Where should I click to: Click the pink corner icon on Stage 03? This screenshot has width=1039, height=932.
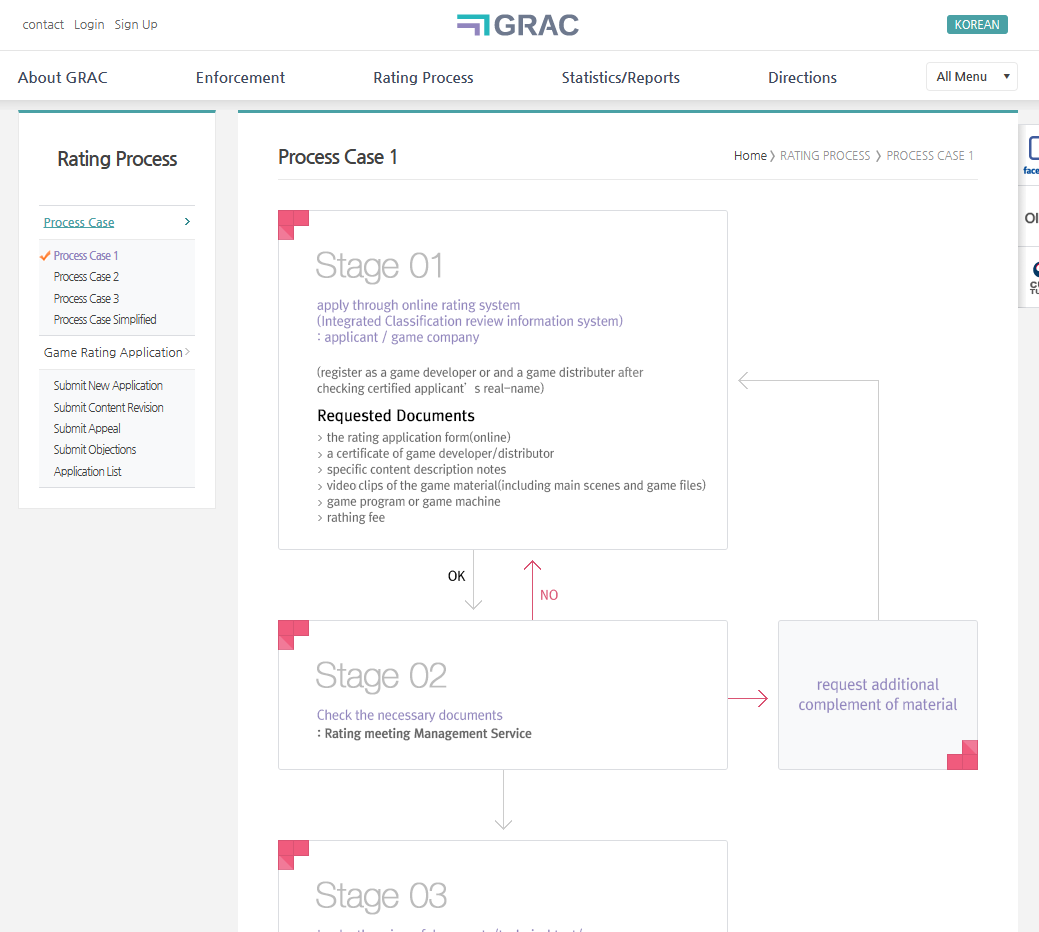tap(292, 854)
